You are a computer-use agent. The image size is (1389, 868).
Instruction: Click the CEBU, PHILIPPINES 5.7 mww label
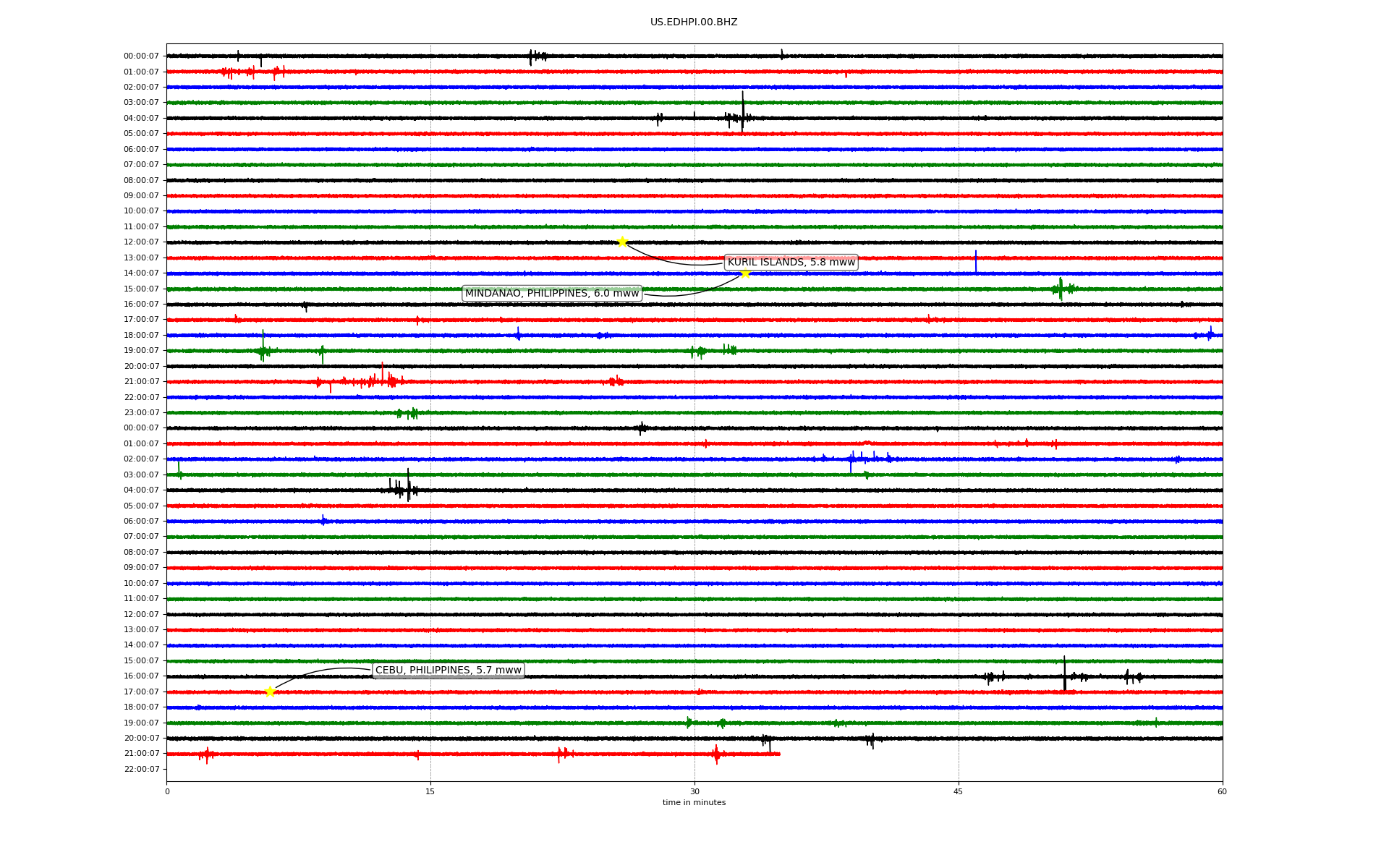point(448,670)
